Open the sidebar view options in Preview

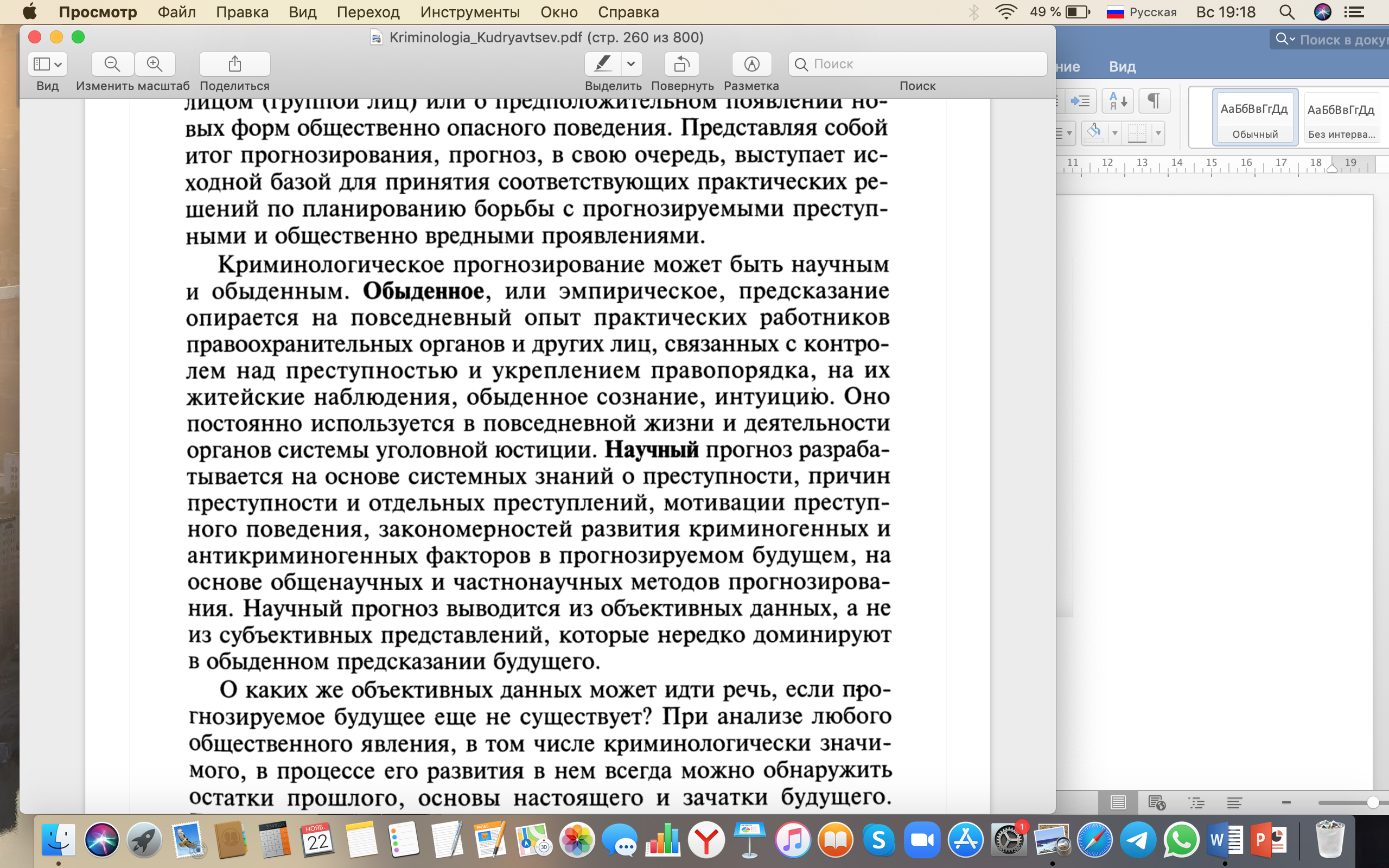pyautogui.click(x=48, y=63)
